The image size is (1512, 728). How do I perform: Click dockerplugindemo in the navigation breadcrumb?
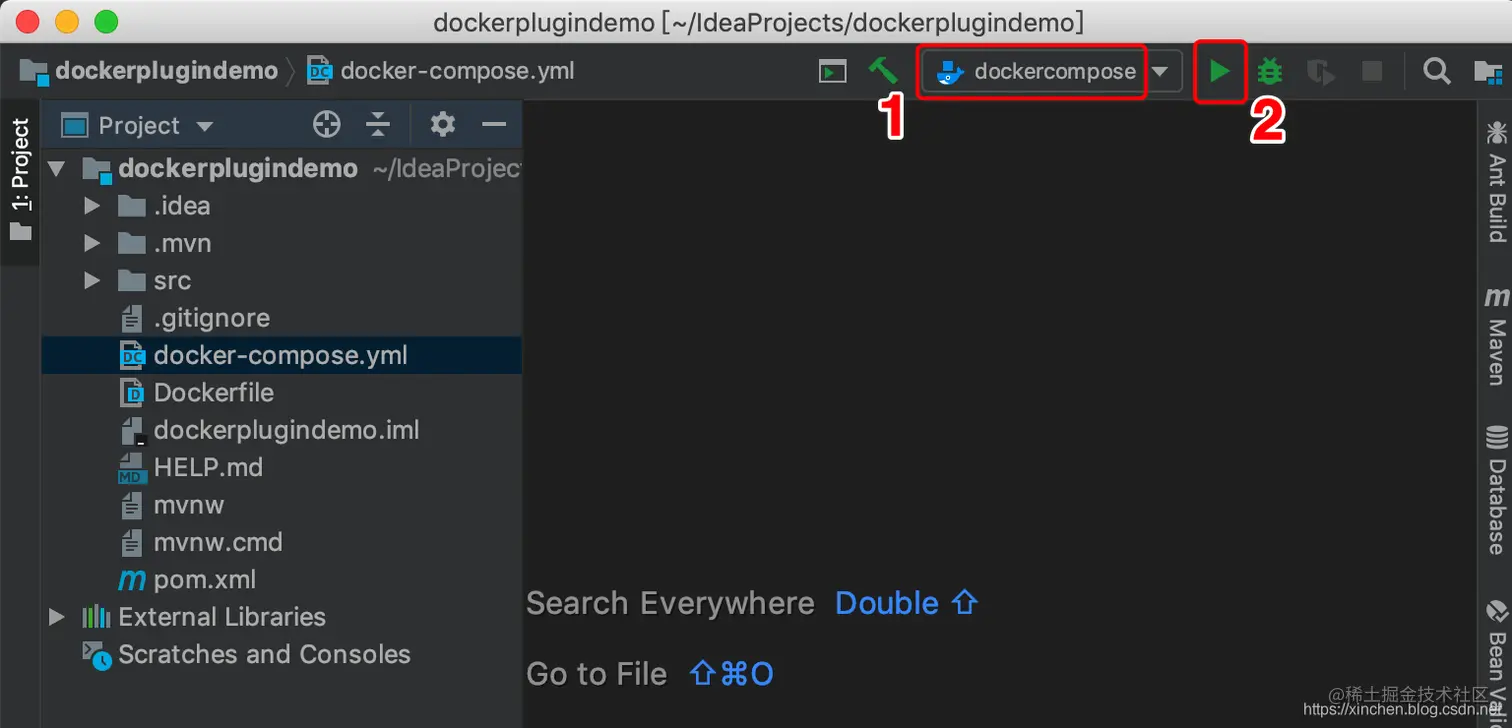165,71
